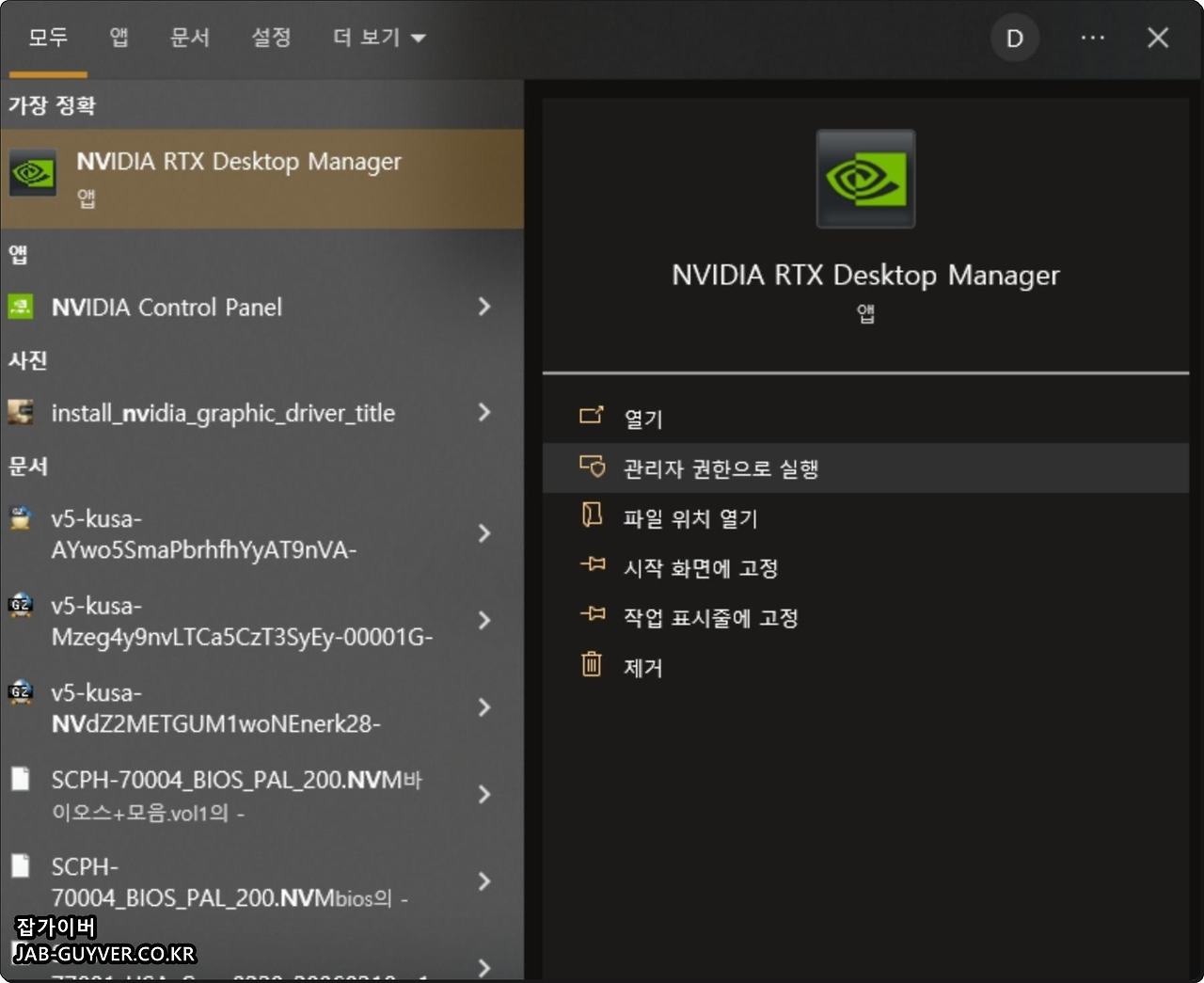This screenshot has width=1204, height=983.
Task: Click the NVIDIA Control Panel icon
Action: tap(20, 307)
